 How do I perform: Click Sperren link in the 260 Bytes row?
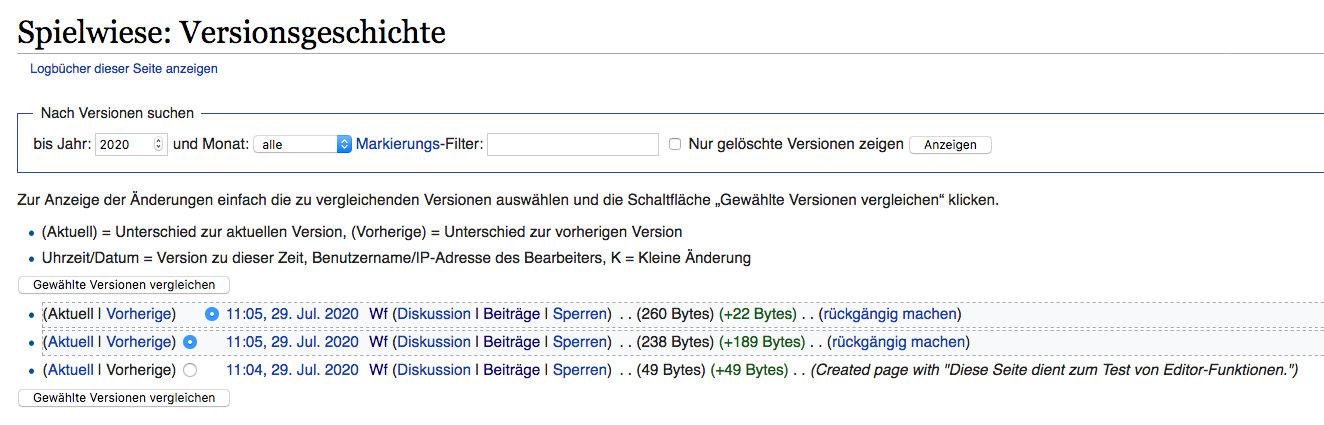(x=579, y=314)
